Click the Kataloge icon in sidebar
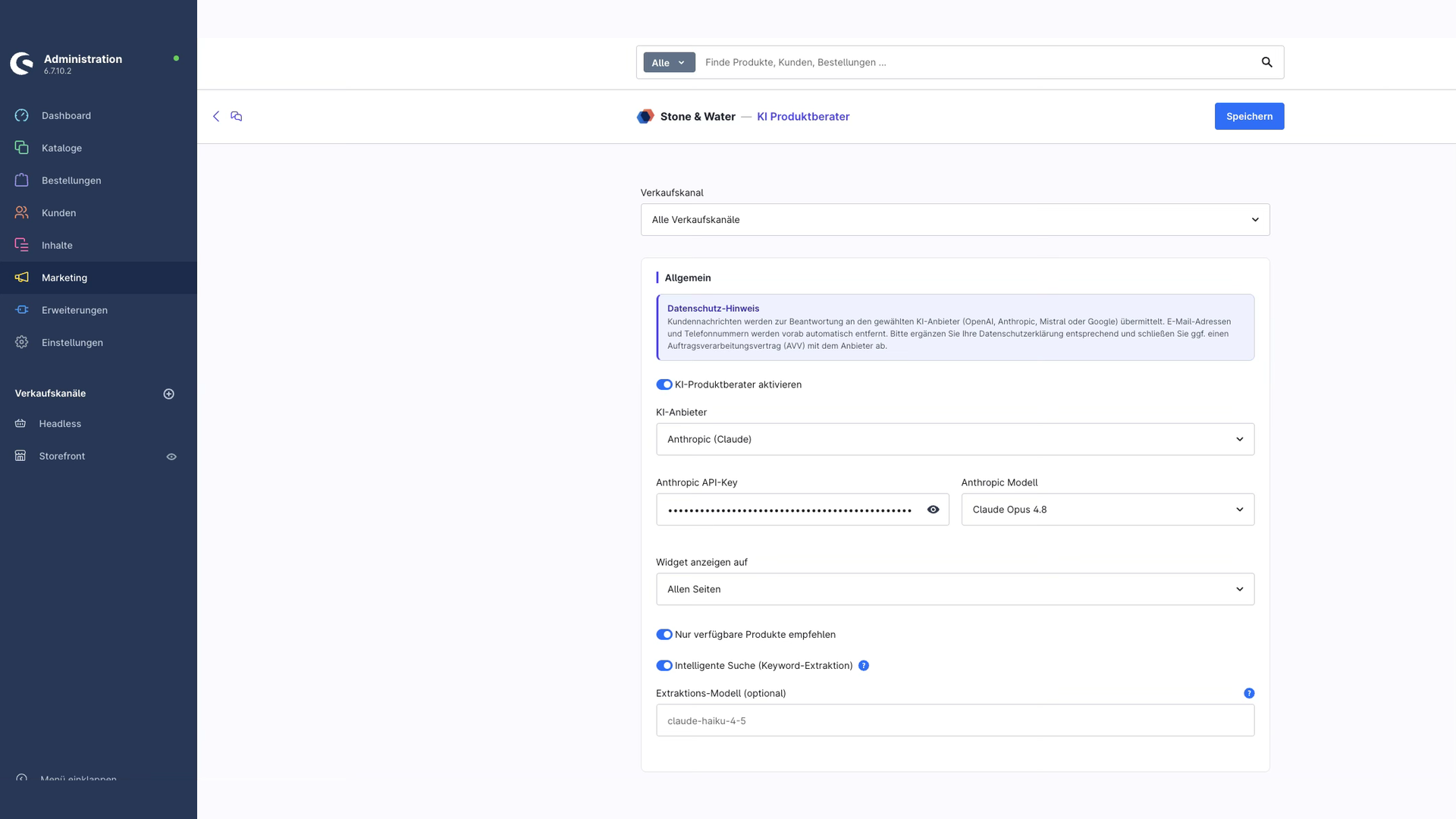 pyautogui.click(x=21, y=148)
